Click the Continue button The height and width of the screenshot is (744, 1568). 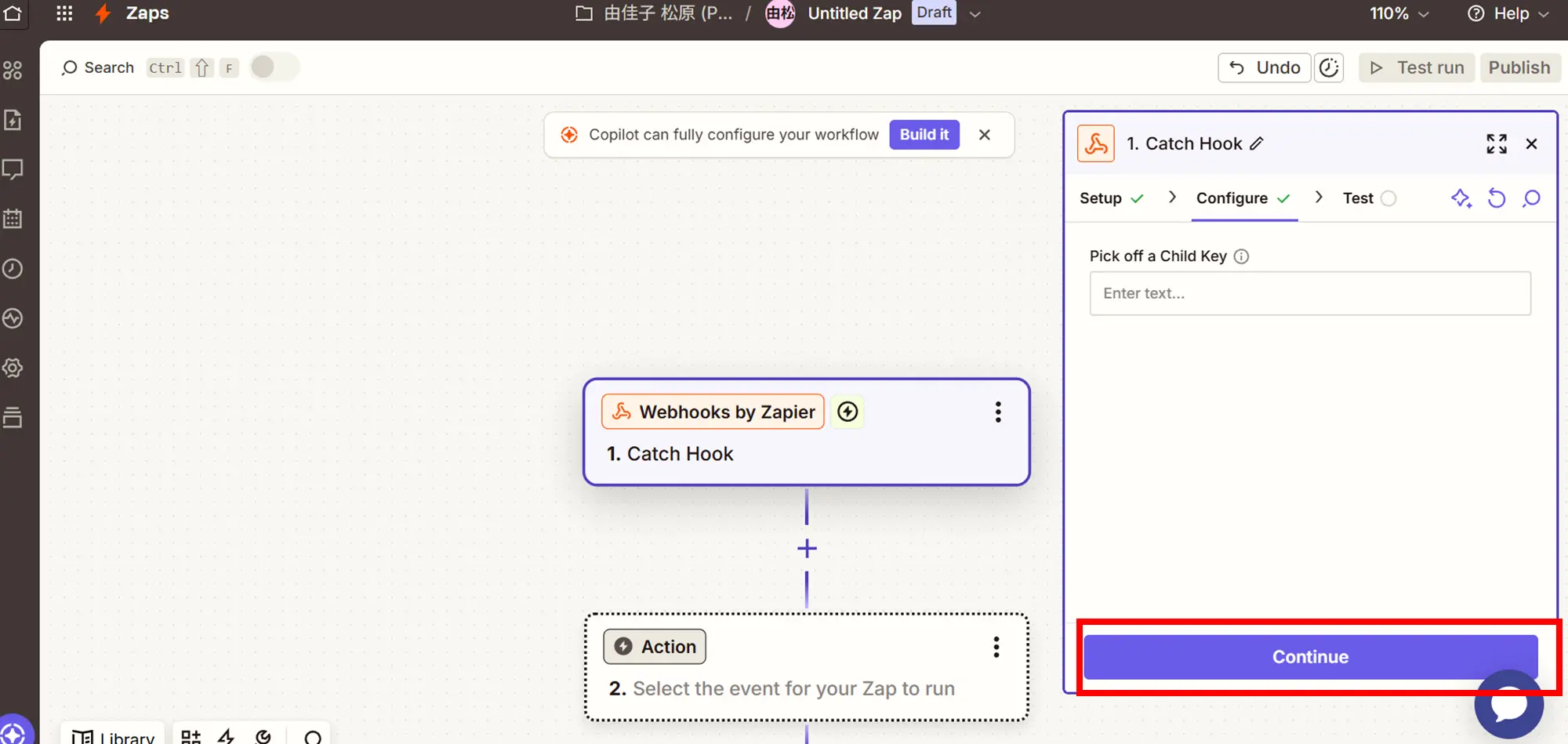click(1309, 657)
